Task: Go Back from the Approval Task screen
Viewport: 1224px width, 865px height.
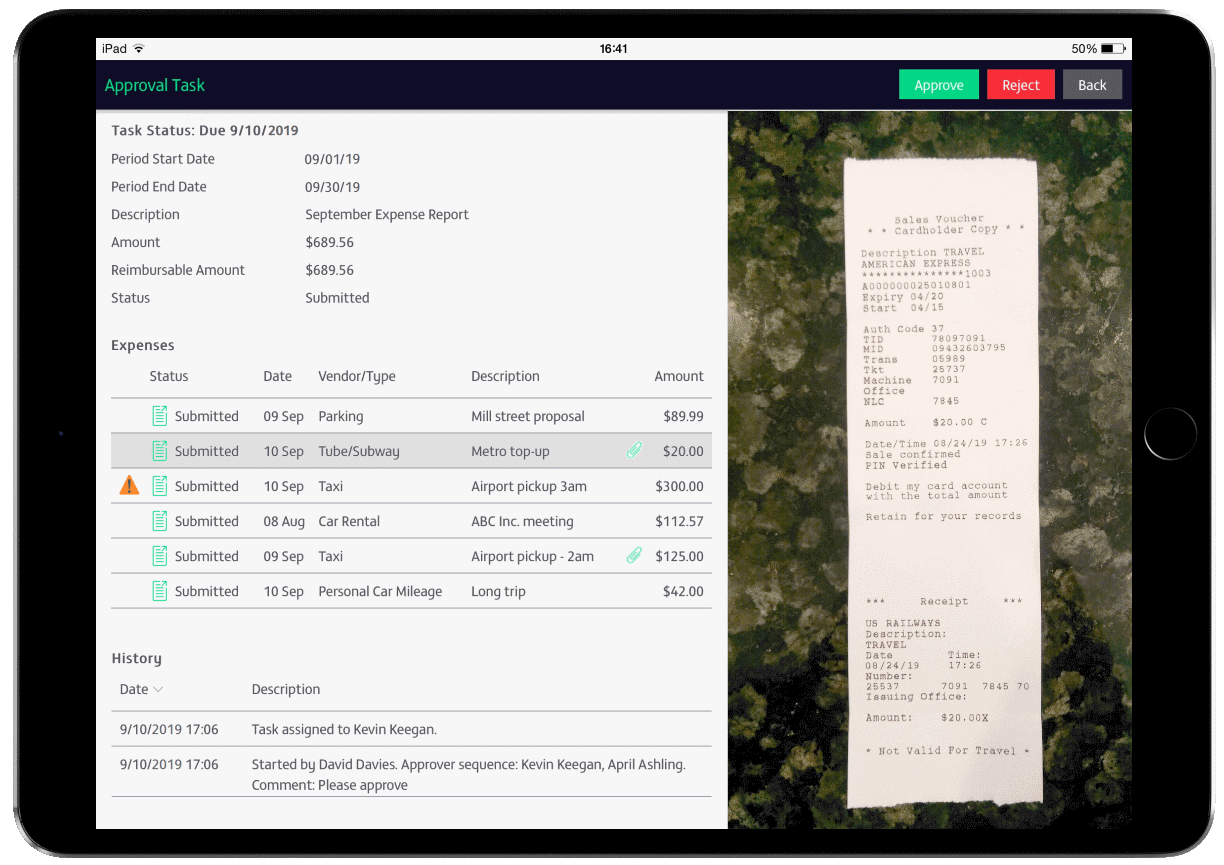Action: (x=1092, y=84)
